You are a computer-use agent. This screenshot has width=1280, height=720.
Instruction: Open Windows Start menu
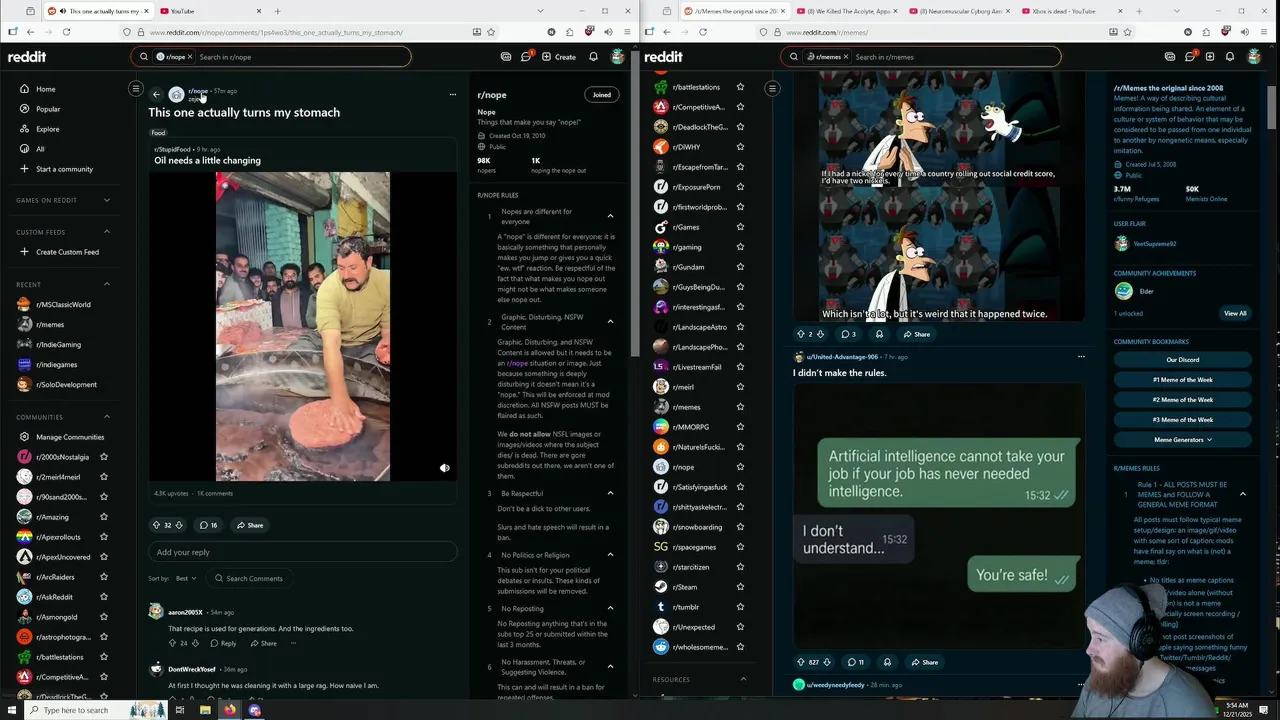[11, 710]
